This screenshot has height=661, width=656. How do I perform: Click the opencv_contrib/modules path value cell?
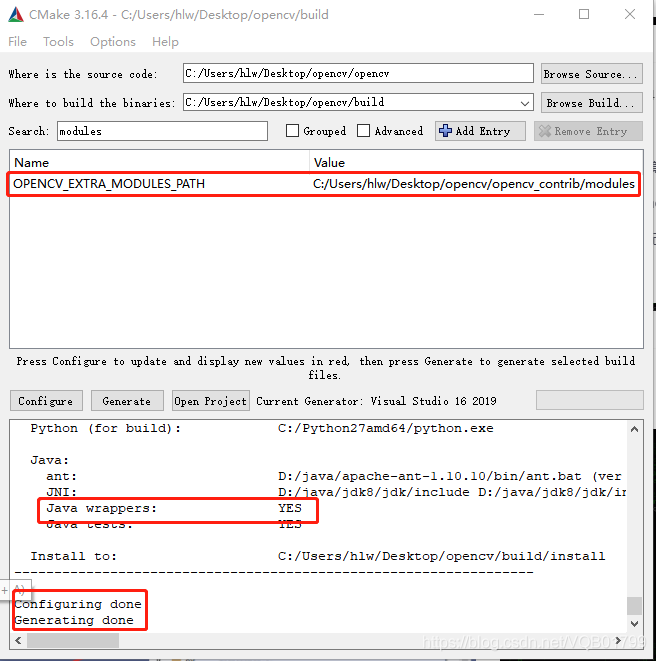pos(474,184)
